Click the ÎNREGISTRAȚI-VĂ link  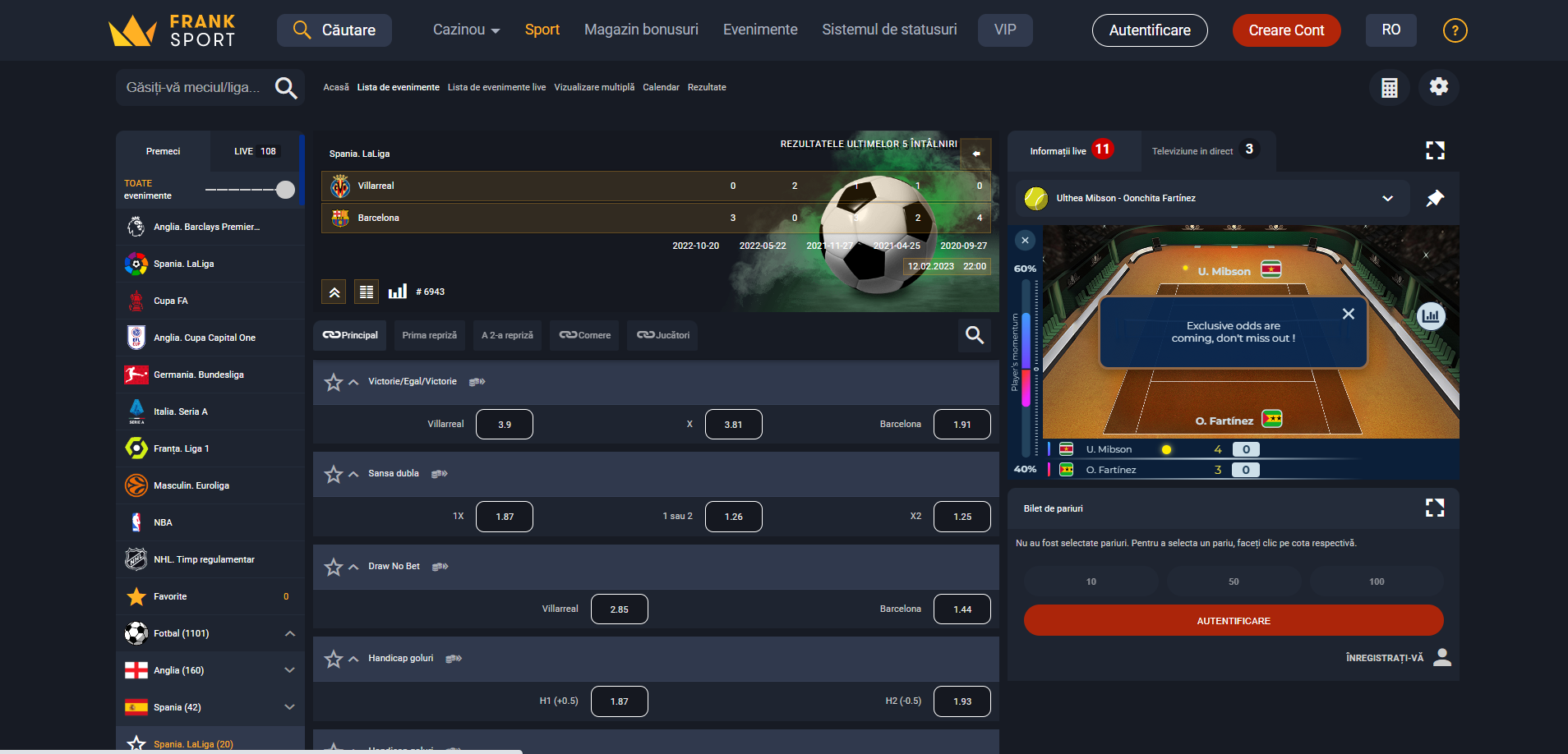(1384, 659)
